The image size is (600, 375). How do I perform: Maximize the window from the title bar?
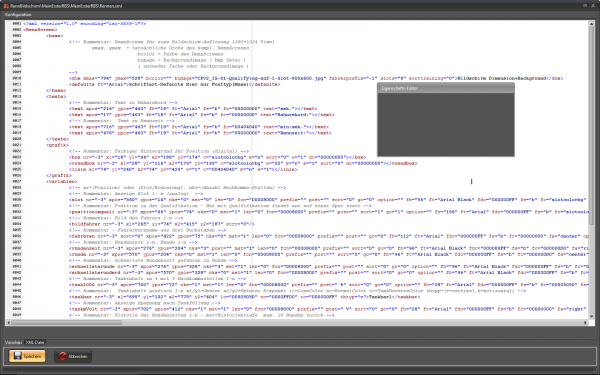(x=585, y=5)
